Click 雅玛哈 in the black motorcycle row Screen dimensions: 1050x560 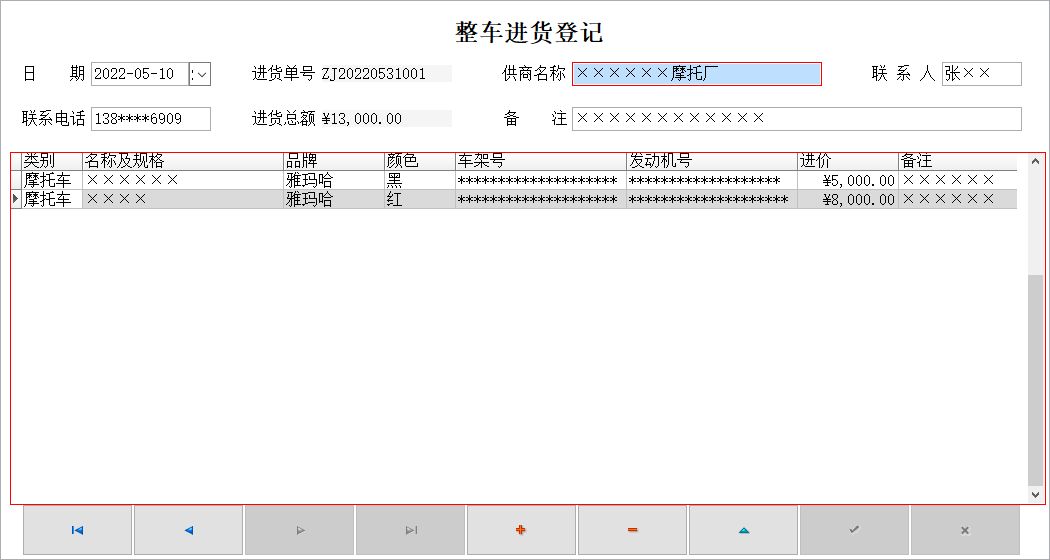pos(334,180)
